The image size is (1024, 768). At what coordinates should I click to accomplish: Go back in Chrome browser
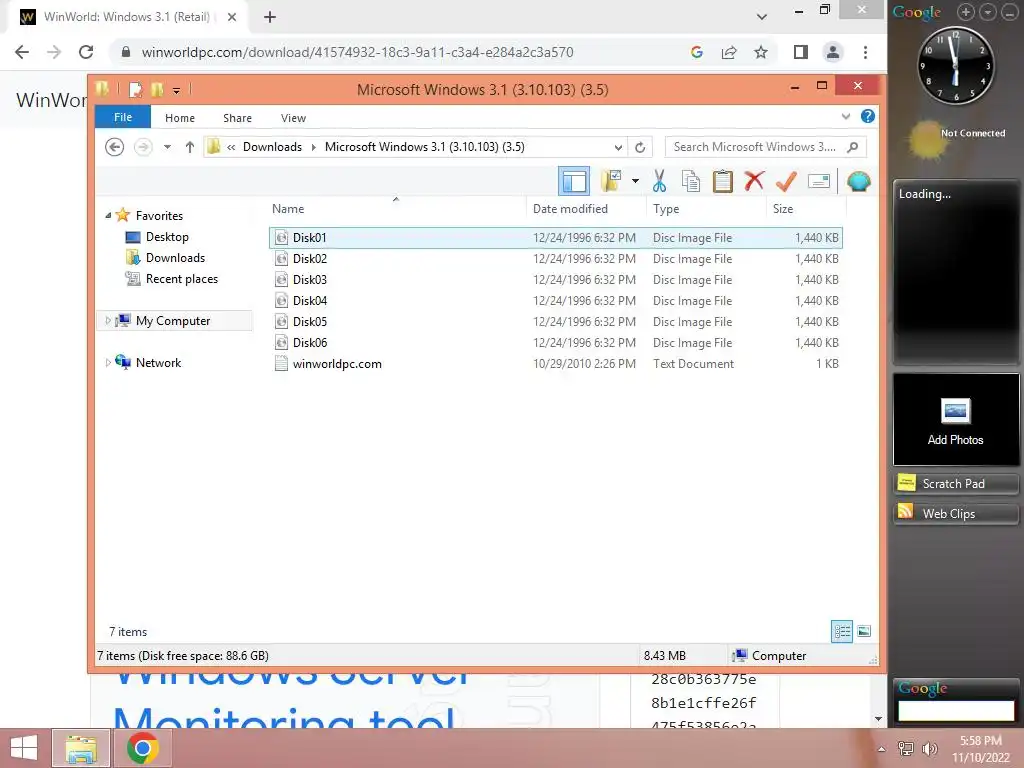point(22,52)
